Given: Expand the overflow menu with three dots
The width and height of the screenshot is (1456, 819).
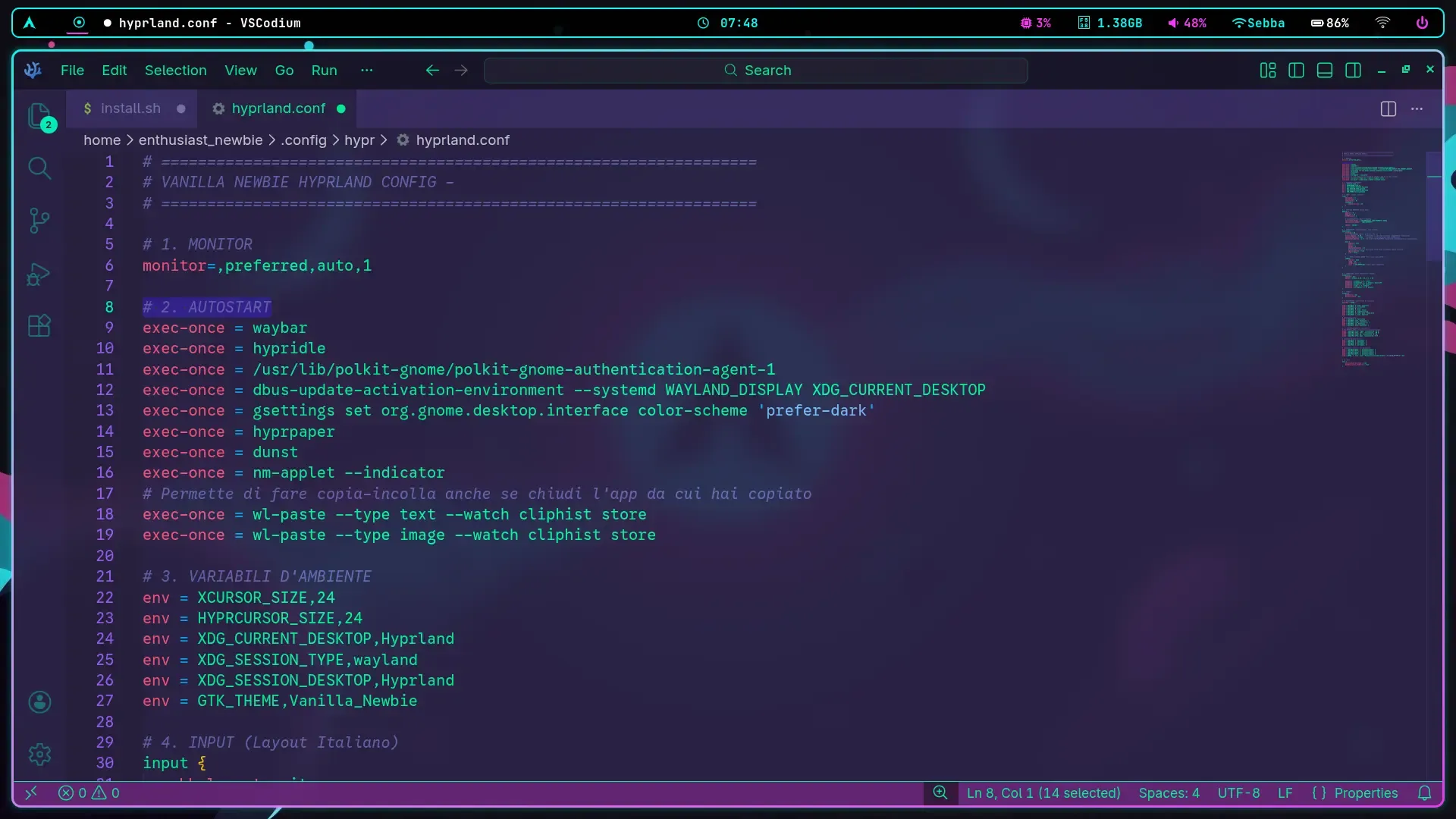Looking at the screenshot, I should click(367, 71).
